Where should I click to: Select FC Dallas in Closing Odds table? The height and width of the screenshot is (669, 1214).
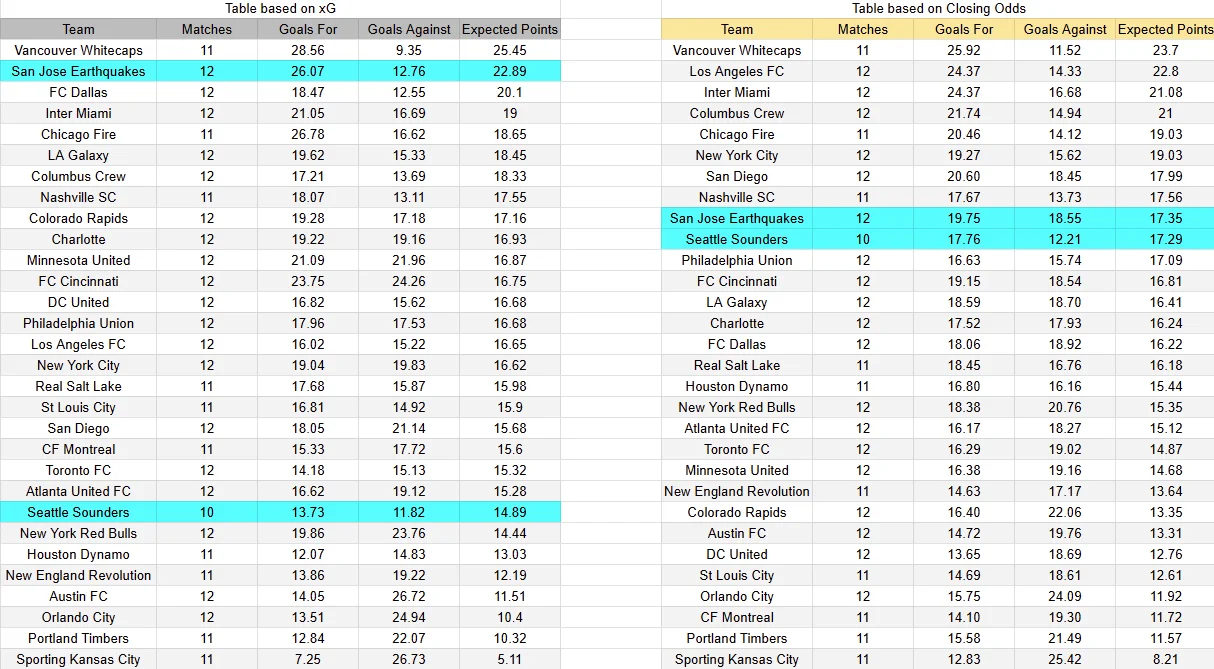(x=737, y=344)
